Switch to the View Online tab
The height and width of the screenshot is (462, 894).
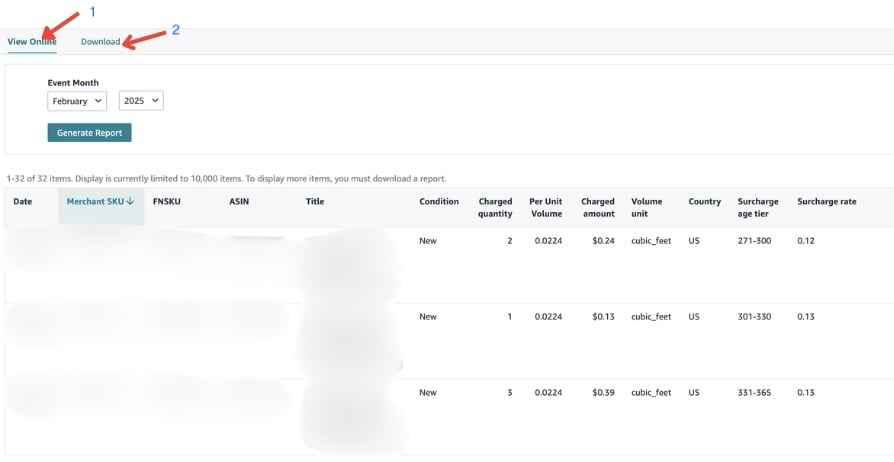(32, 41)
